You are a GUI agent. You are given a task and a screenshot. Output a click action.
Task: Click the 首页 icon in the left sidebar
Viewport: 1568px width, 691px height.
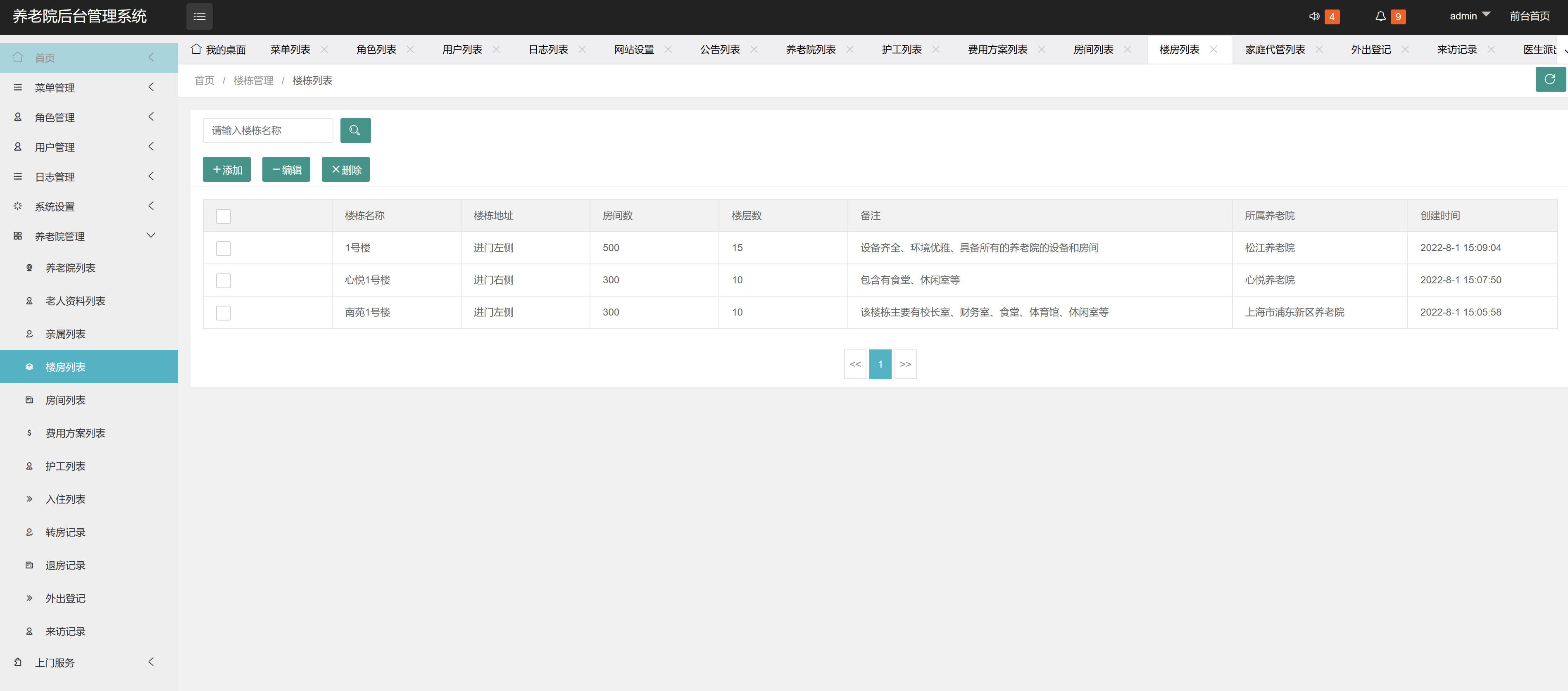coord(18,57)
